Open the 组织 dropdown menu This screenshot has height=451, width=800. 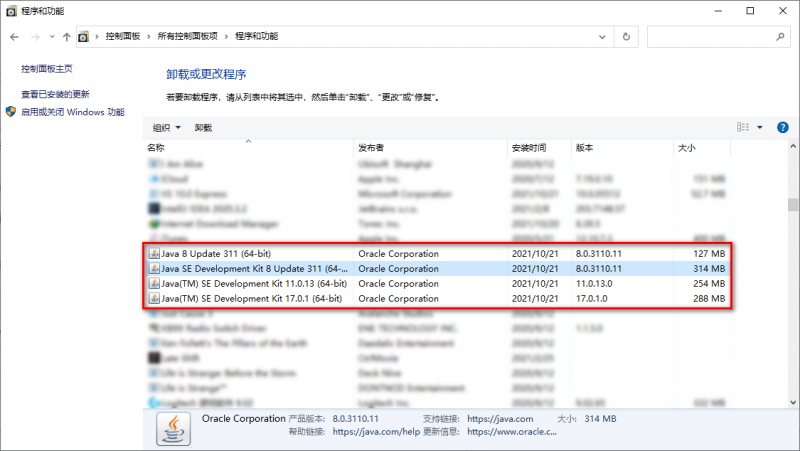point(166,128)
